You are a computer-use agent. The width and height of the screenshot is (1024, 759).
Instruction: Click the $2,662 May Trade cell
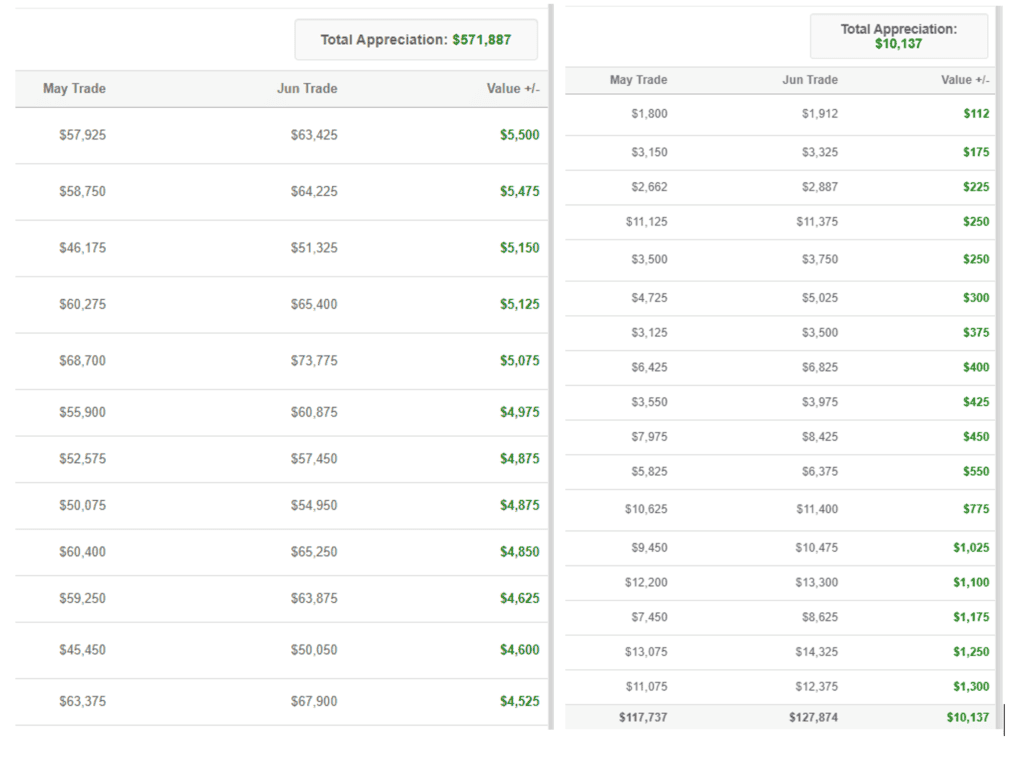coord(649,187)
